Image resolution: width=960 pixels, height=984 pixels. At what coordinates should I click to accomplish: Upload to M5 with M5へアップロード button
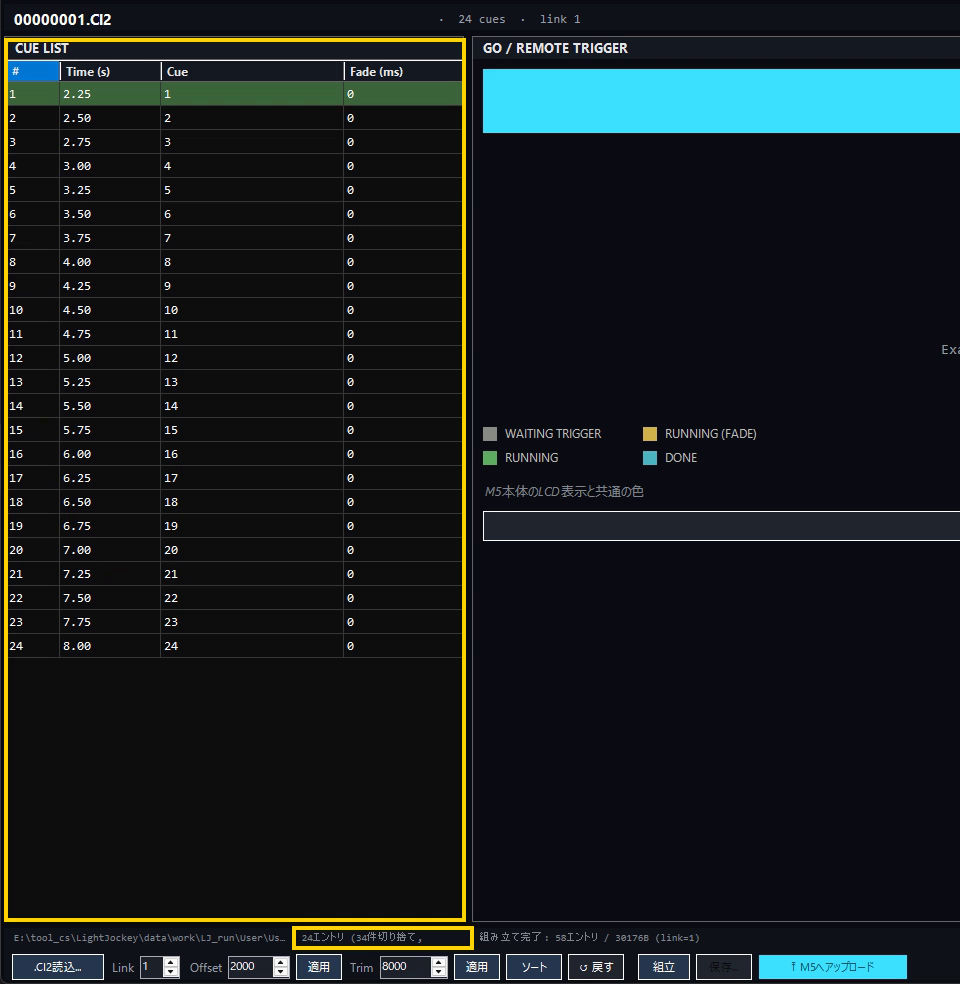(x=833, y=966)
